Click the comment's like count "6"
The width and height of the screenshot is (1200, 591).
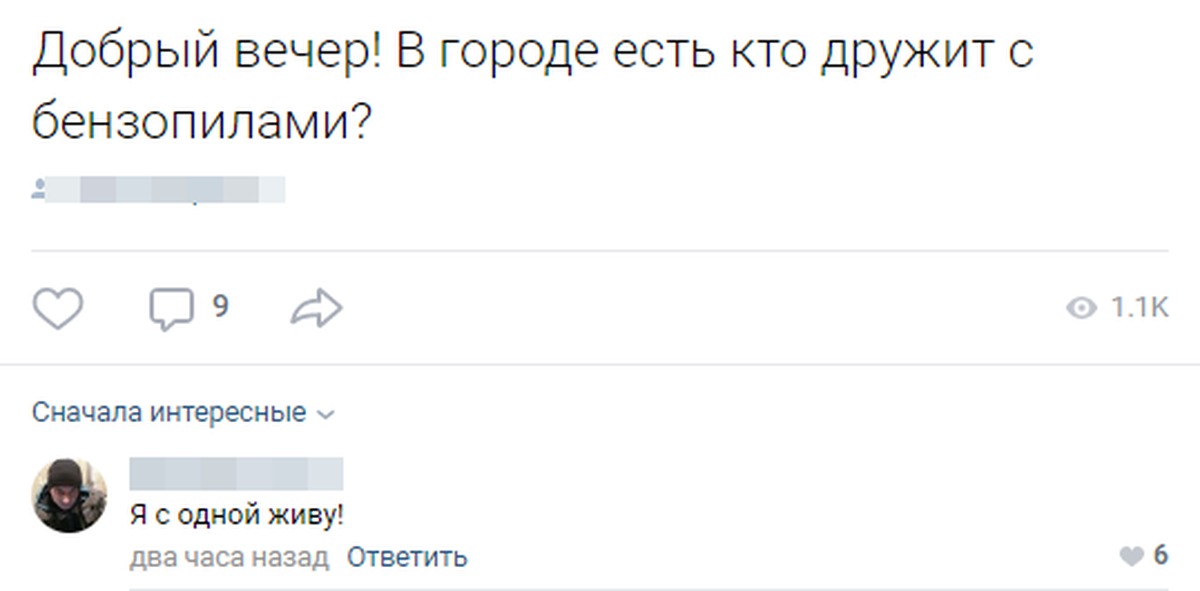[x=1160, y=556]
